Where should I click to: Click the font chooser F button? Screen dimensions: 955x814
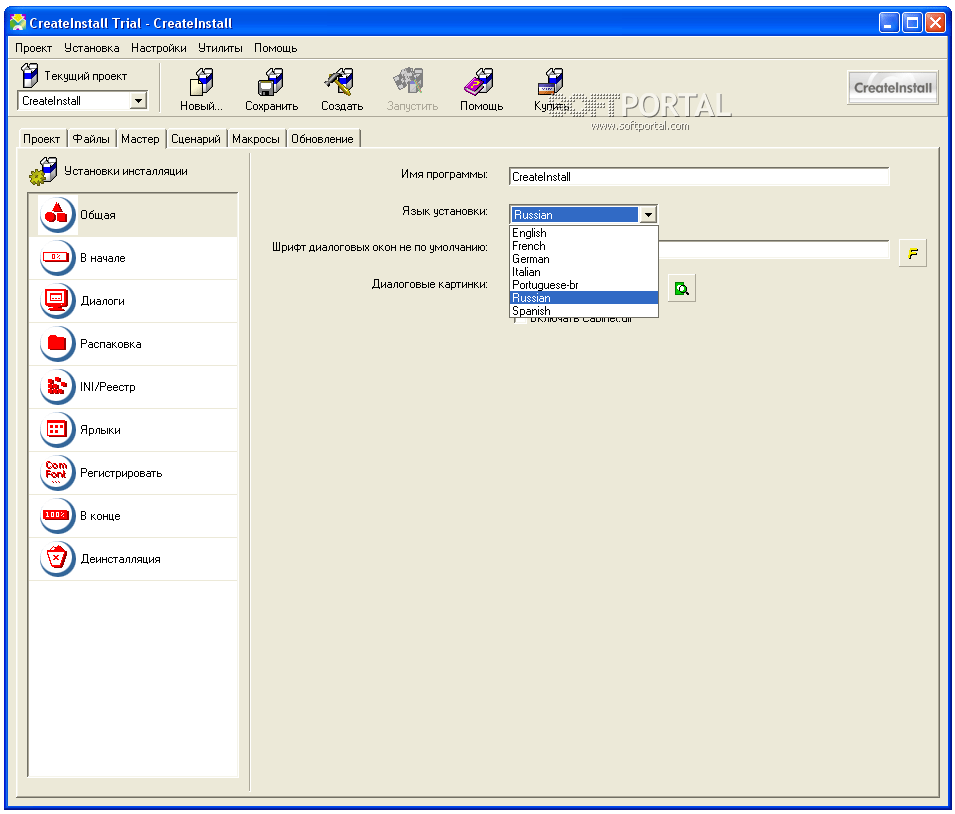pos(912,253)
